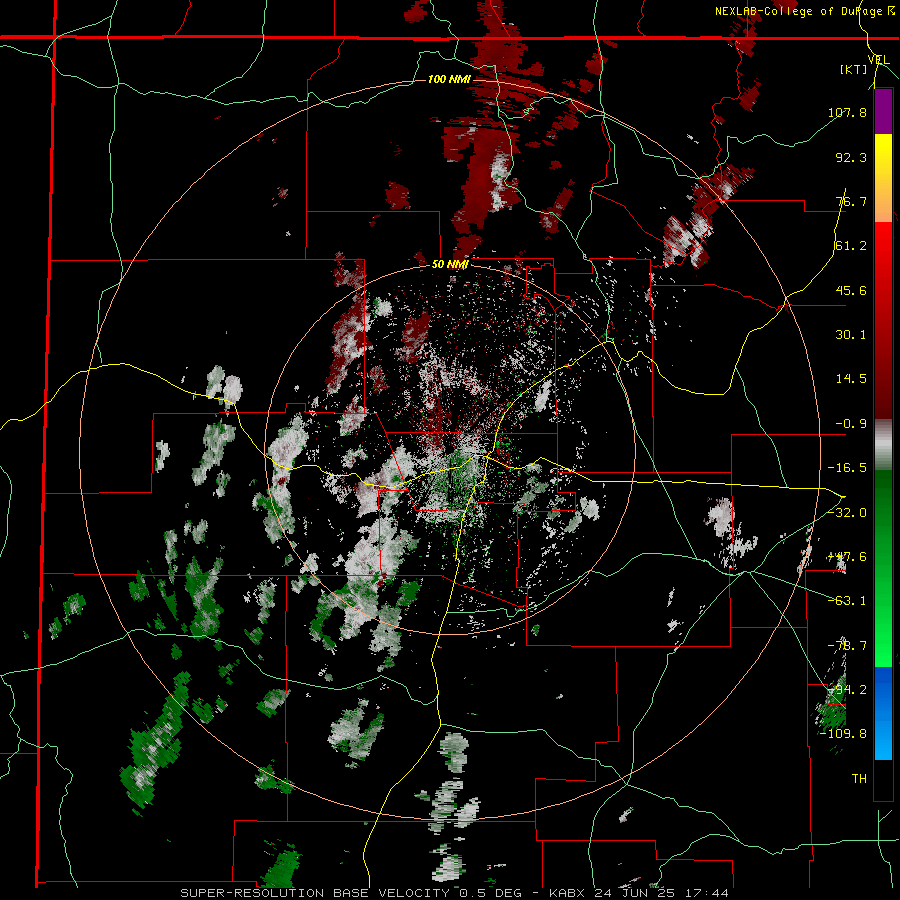Click the 50 NMI range ring label

451,265
